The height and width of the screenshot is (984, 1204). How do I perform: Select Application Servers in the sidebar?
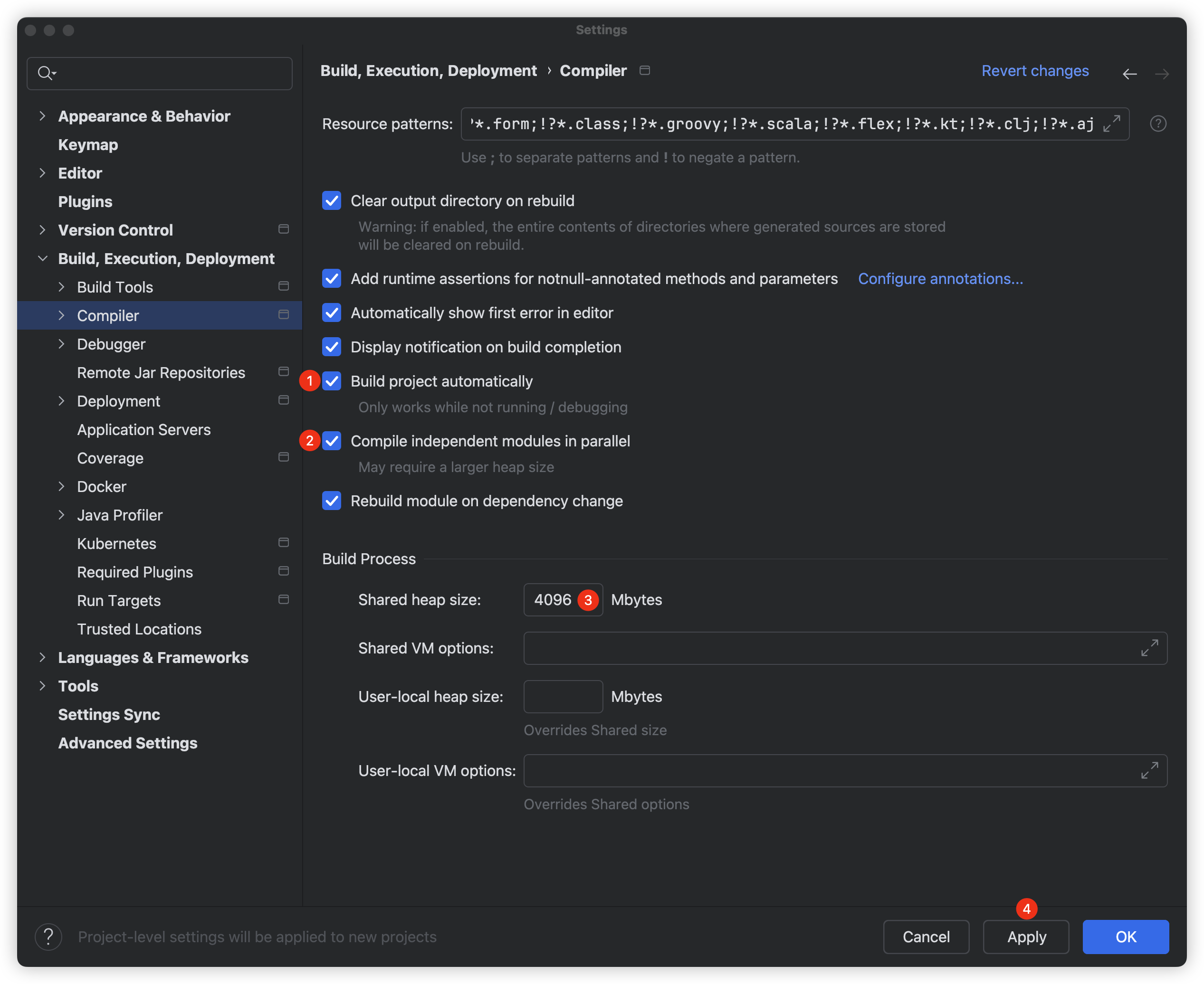click(143, 430)
